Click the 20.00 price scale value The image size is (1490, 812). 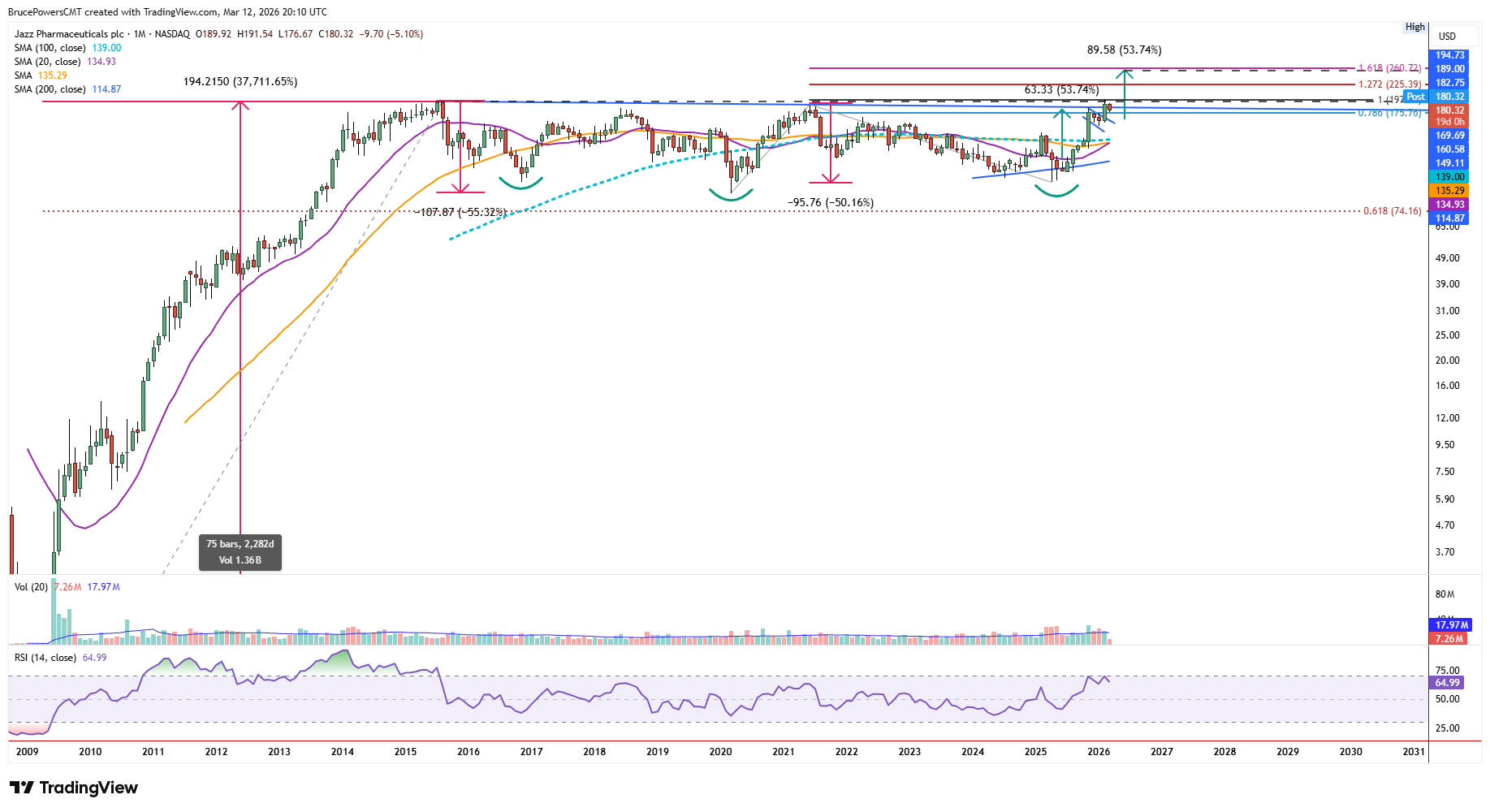pyautogui.click(x=1448, y=361)
